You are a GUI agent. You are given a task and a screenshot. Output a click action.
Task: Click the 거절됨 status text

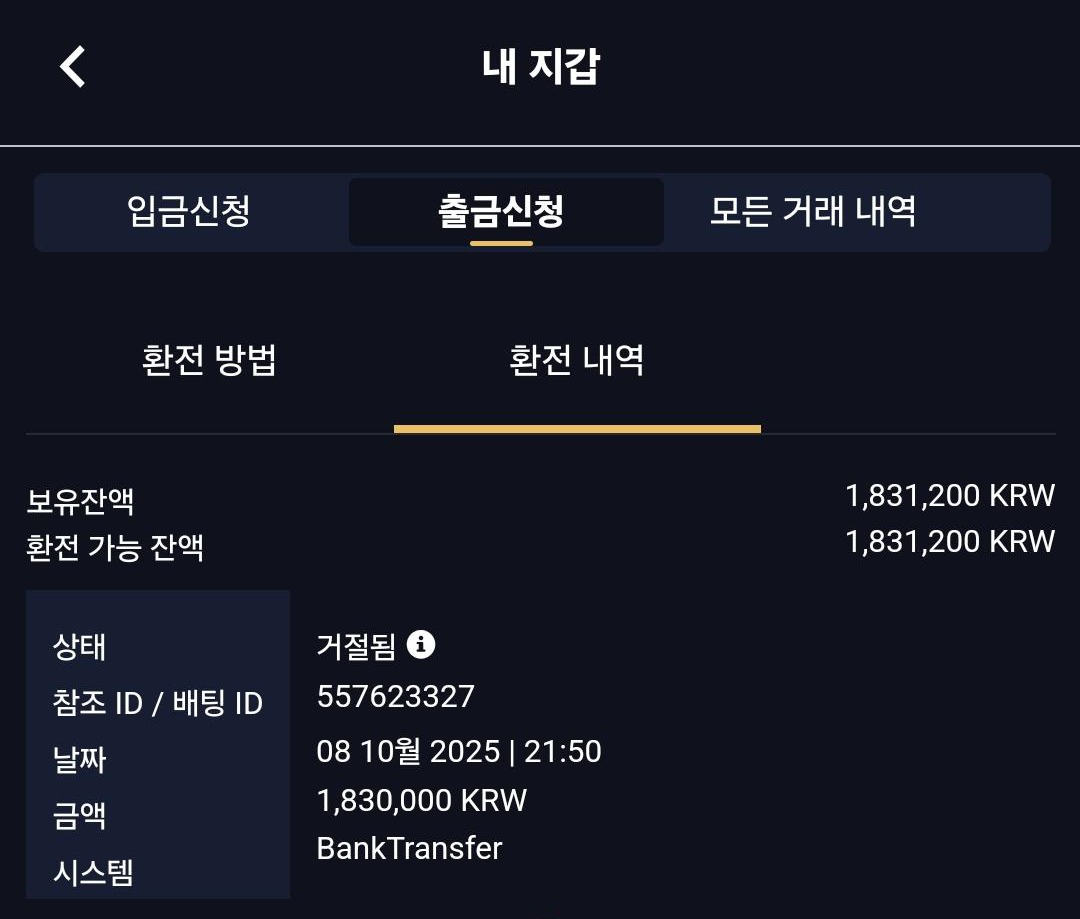356,647
